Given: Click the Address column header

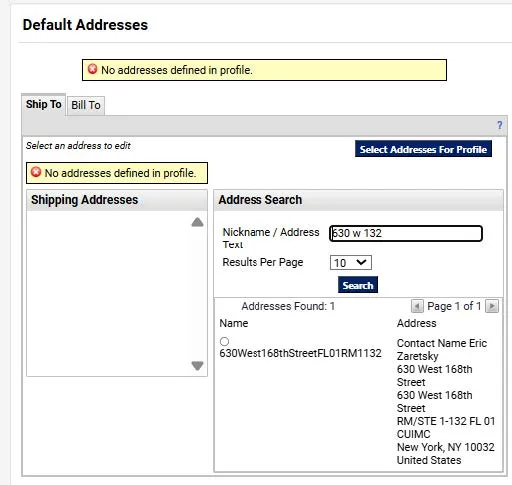Looking at the screenshot, I should click(416, 323).
